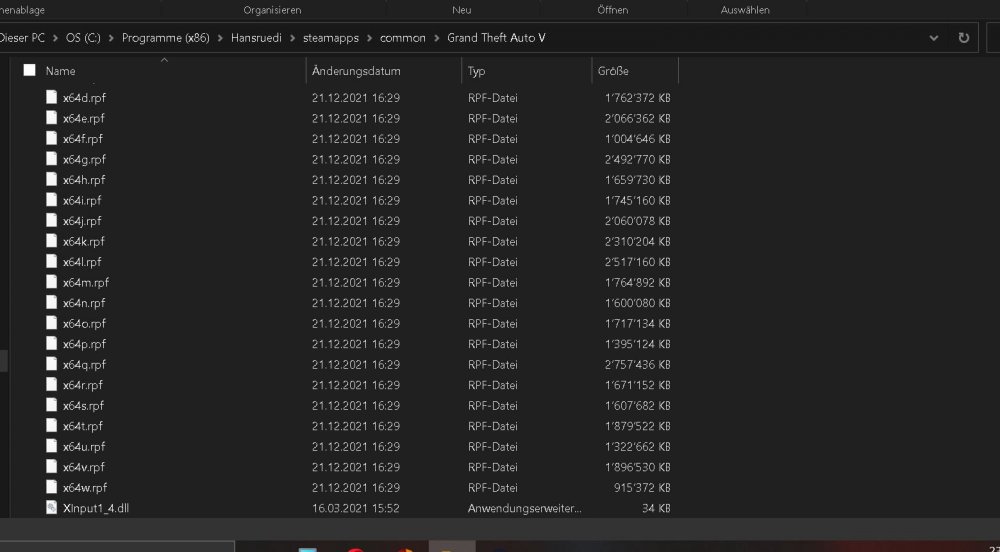
Task: Click the file icon of x64e.rpf
Action: click(52, 118)
